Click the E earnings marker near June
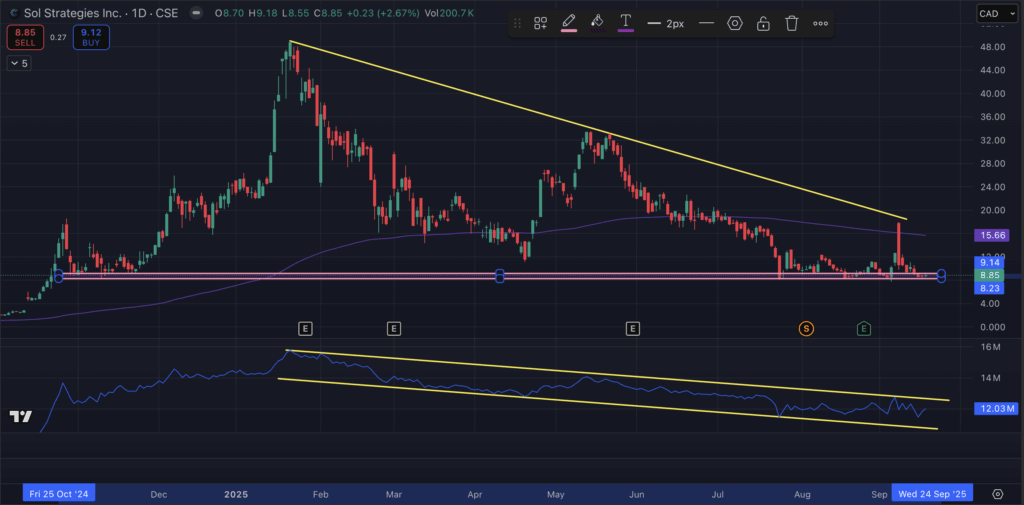Image resolution: width=1024 pixels, height=505 pixels. [632, 329]
